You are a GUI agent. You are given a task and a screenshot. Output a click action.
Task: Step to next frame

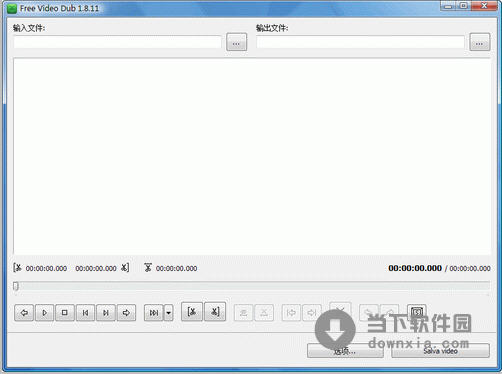coord(106,313)
